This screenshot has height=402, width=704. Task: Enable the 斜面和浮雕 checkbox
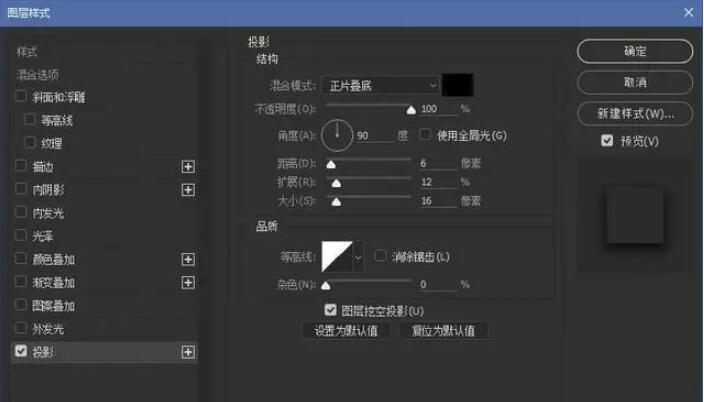tap(21, 96)
